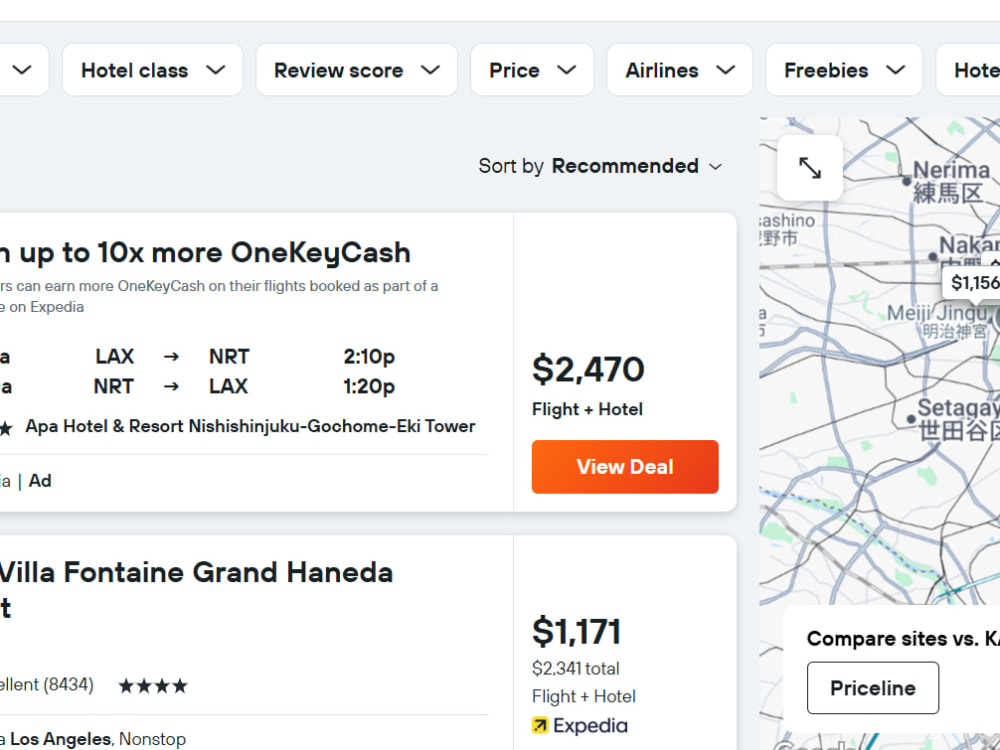Change the Sort by Recommended option

click(x=600, y=166)
